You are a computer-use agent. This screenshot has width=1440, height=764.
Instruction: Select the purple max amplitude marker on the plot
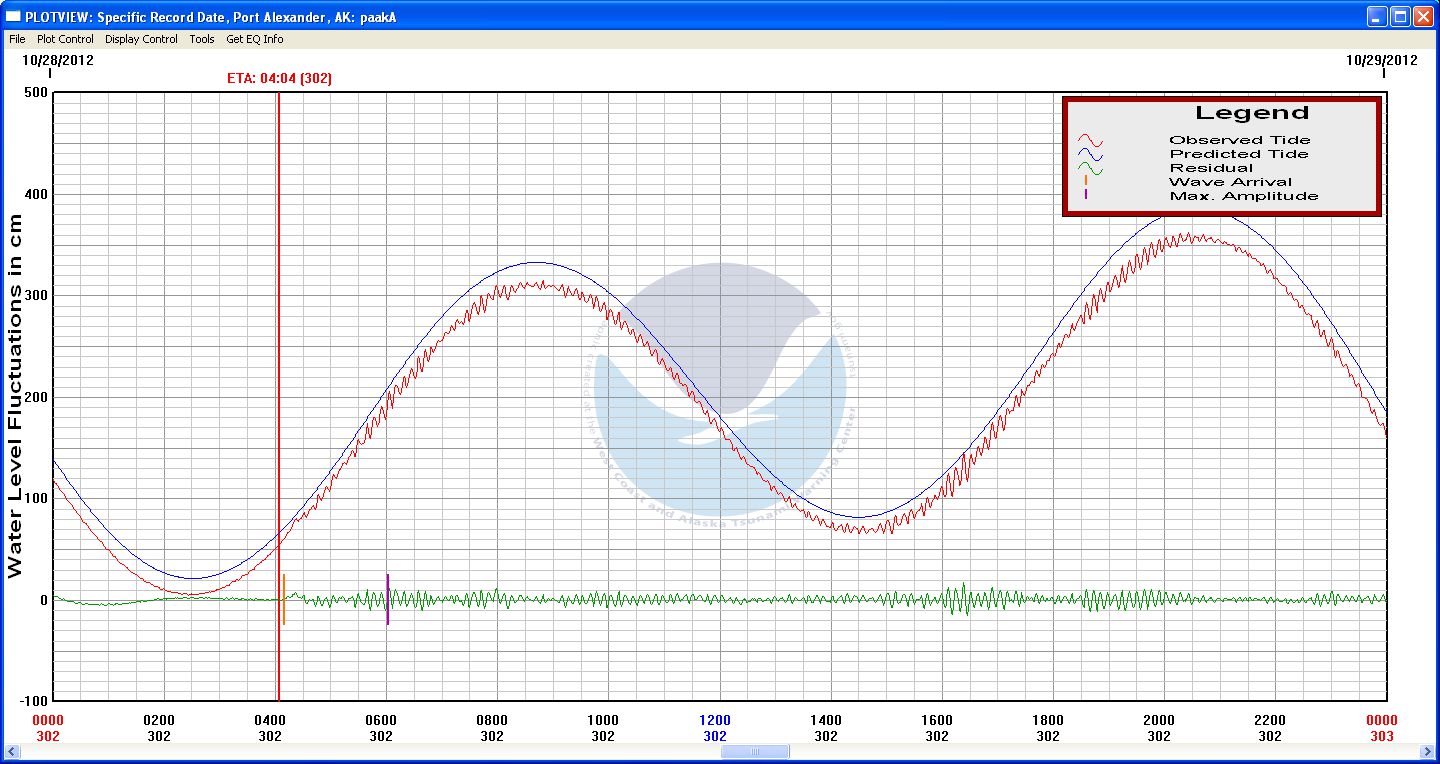point(387,599)
